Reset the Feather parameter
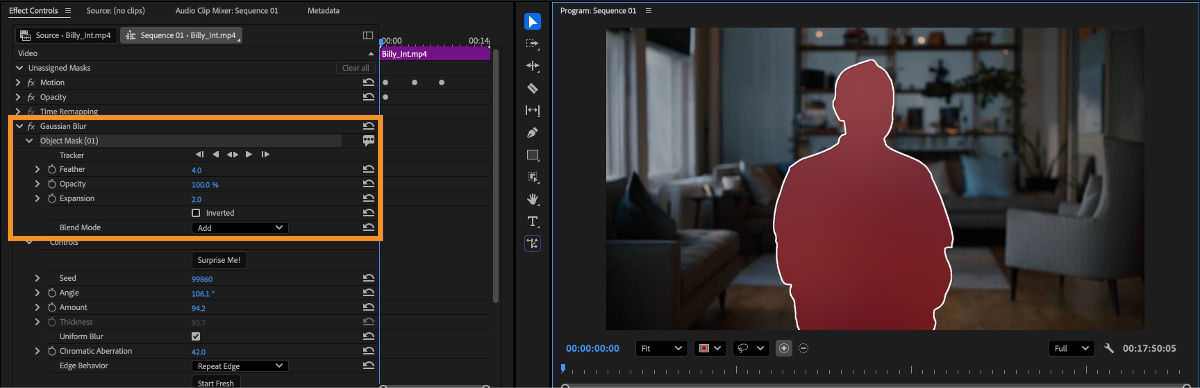 368,170
